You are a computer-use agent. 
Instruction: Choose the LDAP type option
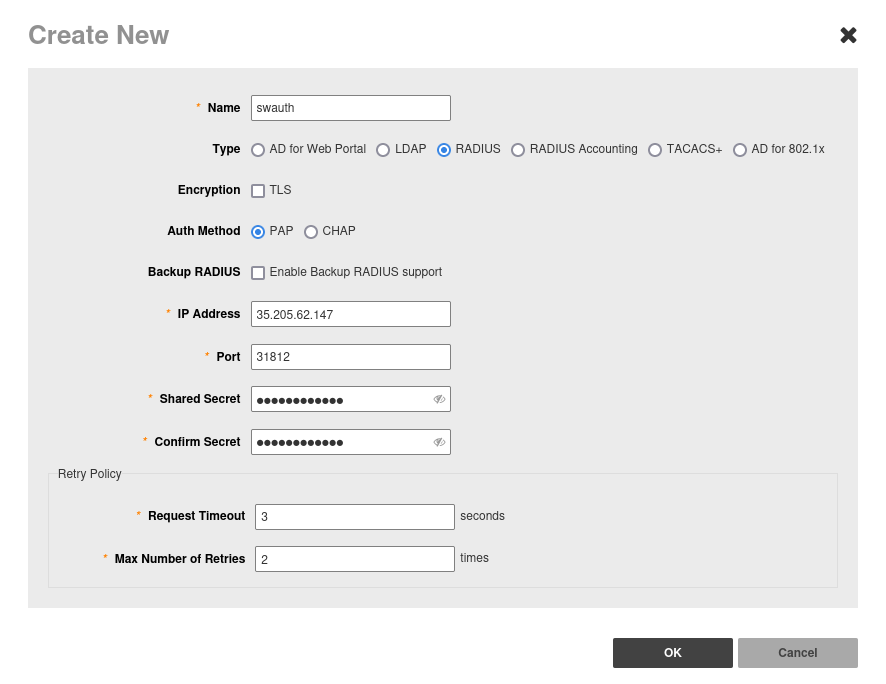pos(383,150)
